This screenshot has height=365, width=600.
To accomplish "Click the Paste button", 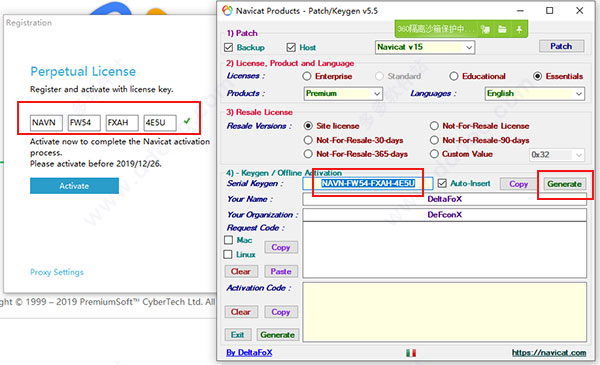I will pos(281,271).
